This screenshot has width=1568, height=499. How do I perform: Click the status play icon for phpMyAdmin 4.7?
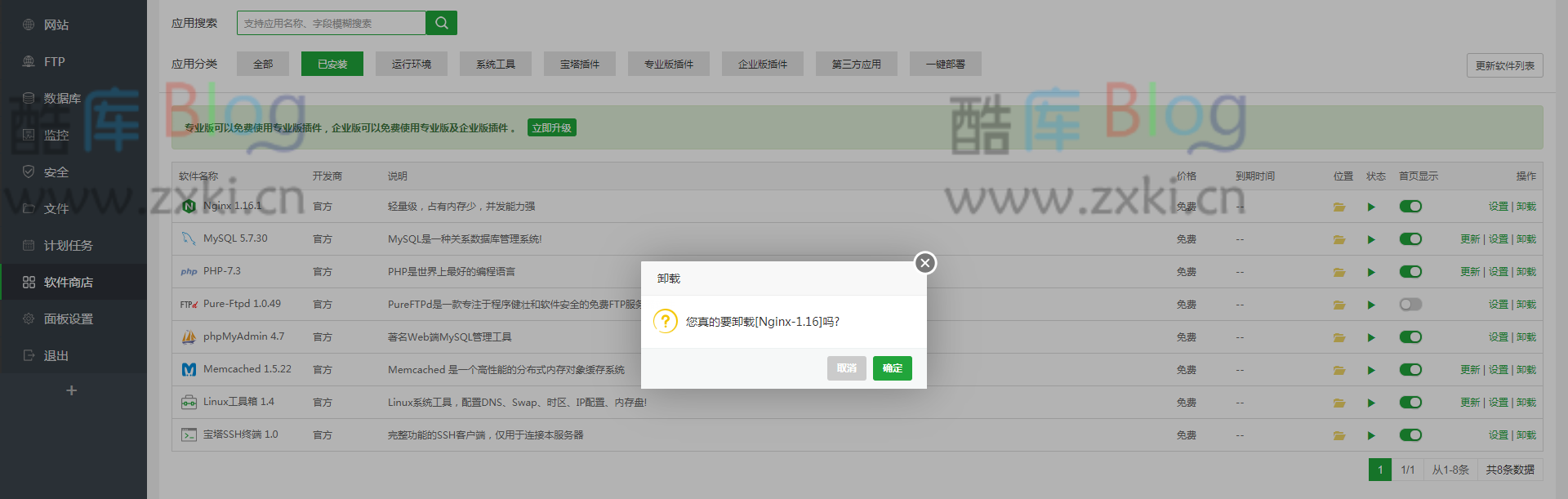tap(1371, 337)
